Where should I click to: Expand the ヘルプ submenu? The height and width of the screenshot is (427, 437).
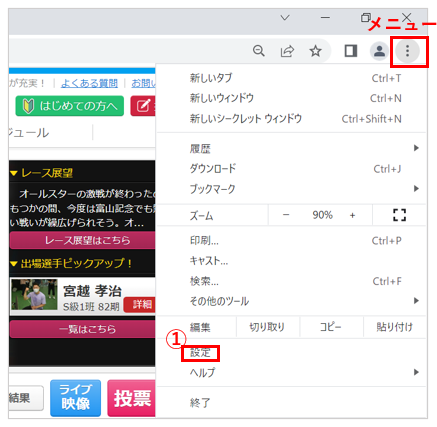coord(291,372)
